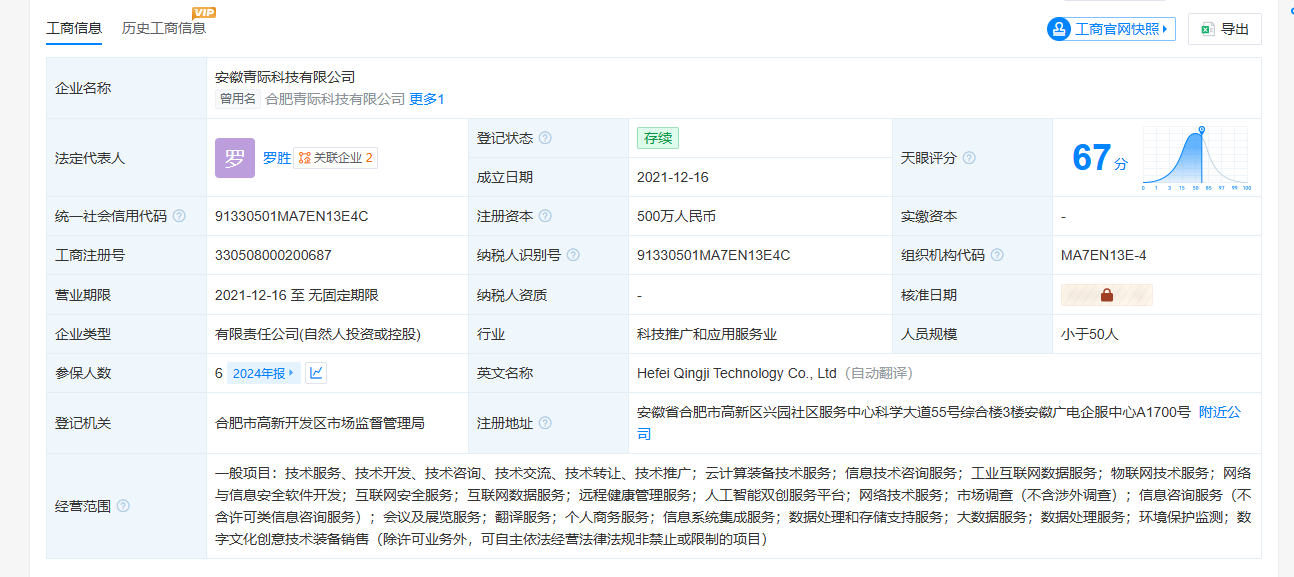This screenshot has height=577, width=1294.
Task: Click help icon next to 注册资本
Action: click(x=545, y=216)
